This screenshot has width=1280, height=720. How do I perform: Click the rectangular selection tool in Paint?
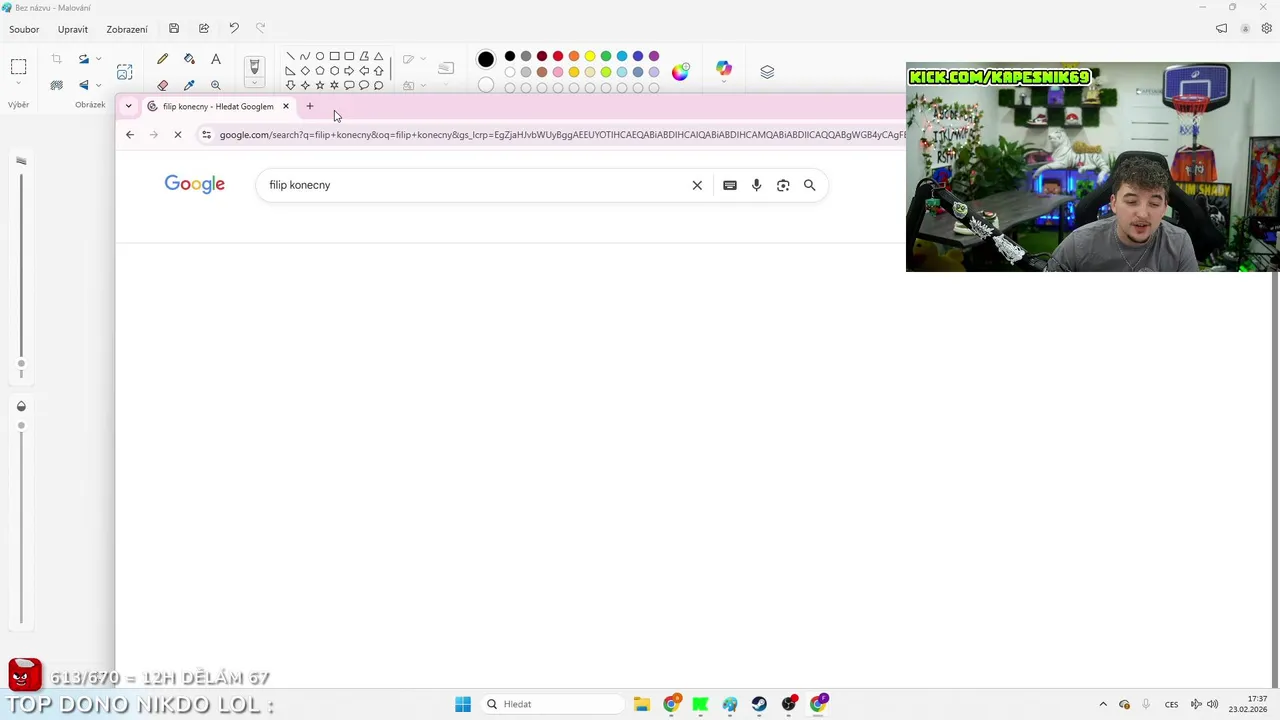tap(18, 67)
